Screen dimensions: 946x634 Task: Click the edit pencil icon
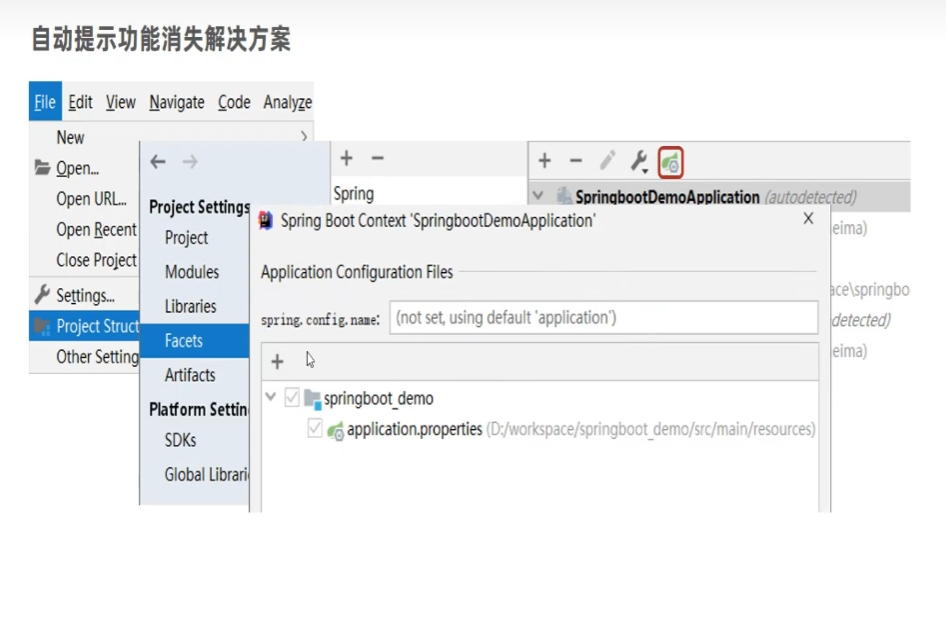coord(608,160)
